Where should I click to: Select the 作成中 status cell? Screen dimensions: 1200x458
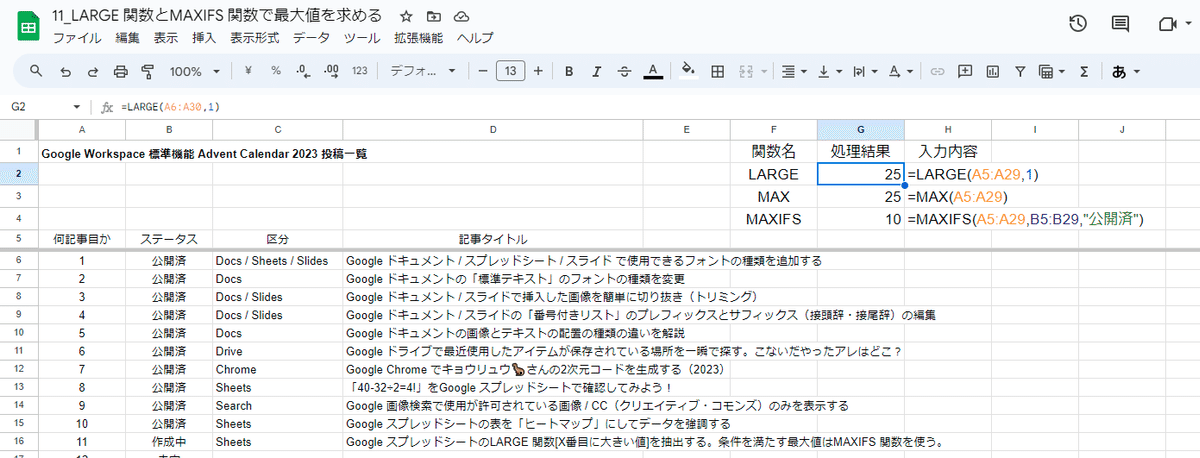(169, 440)
